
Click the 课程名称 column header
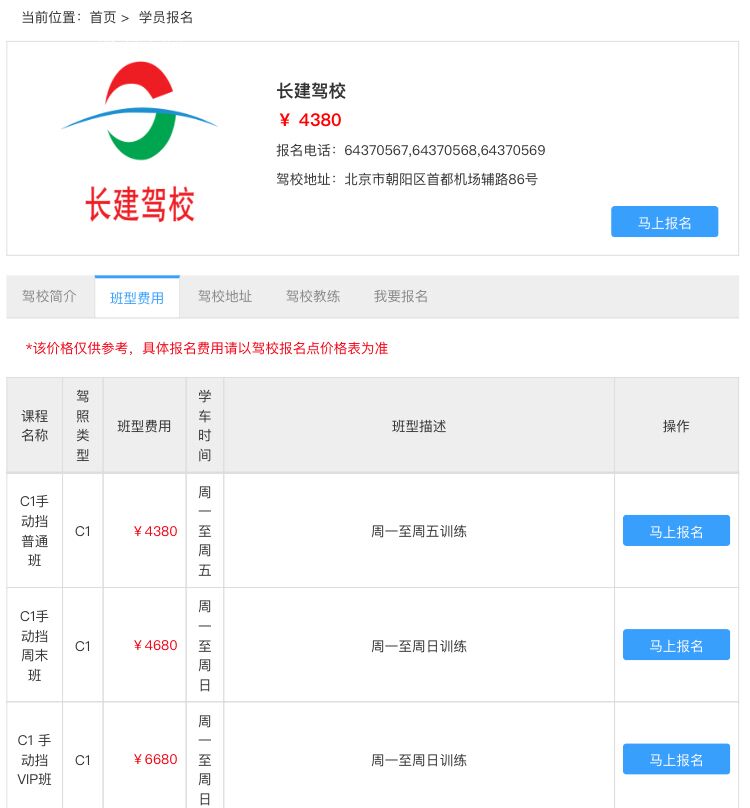(x=35, y=426)
